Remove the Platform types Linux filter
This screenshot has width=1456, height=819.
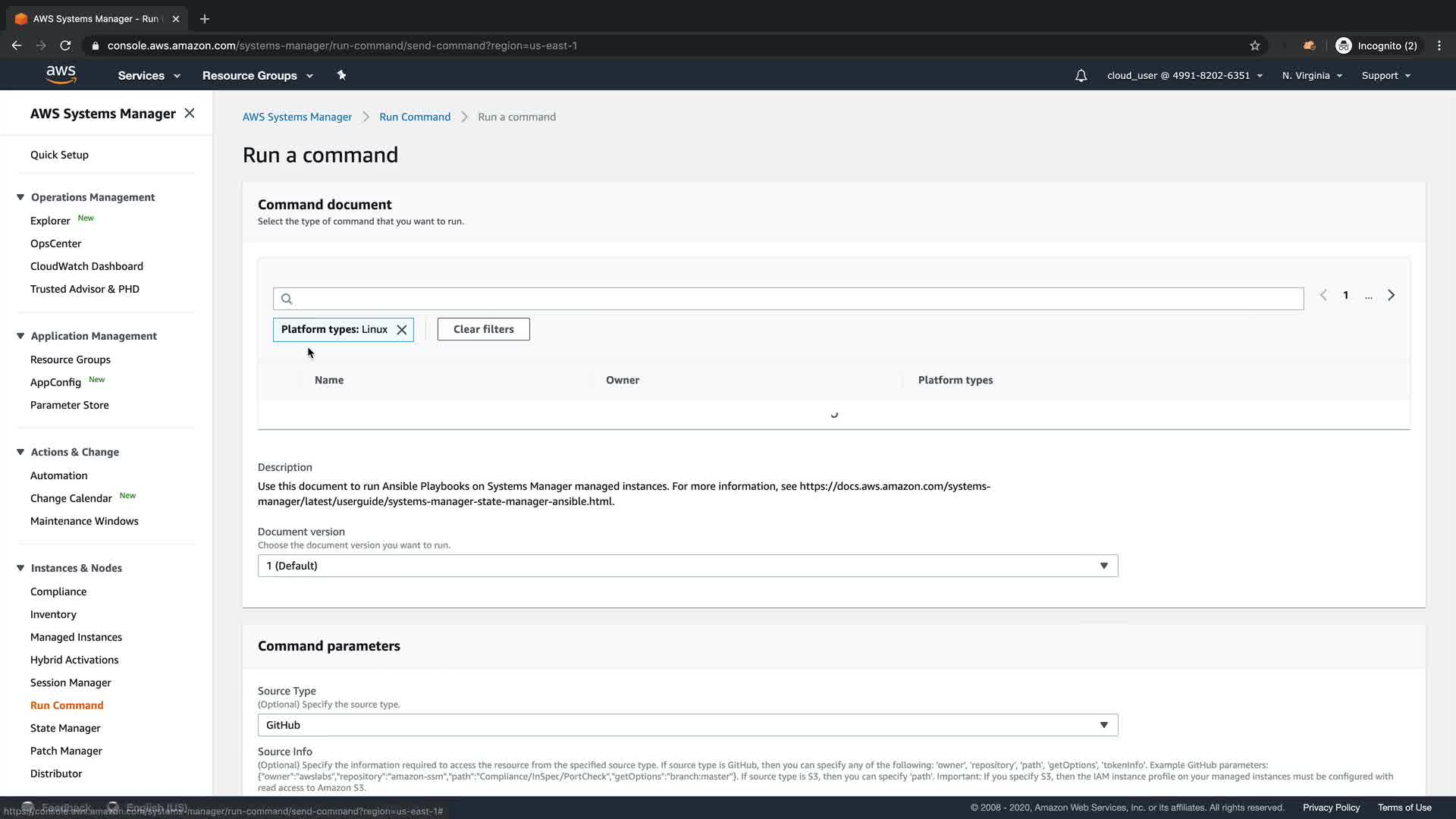(402, 330)
